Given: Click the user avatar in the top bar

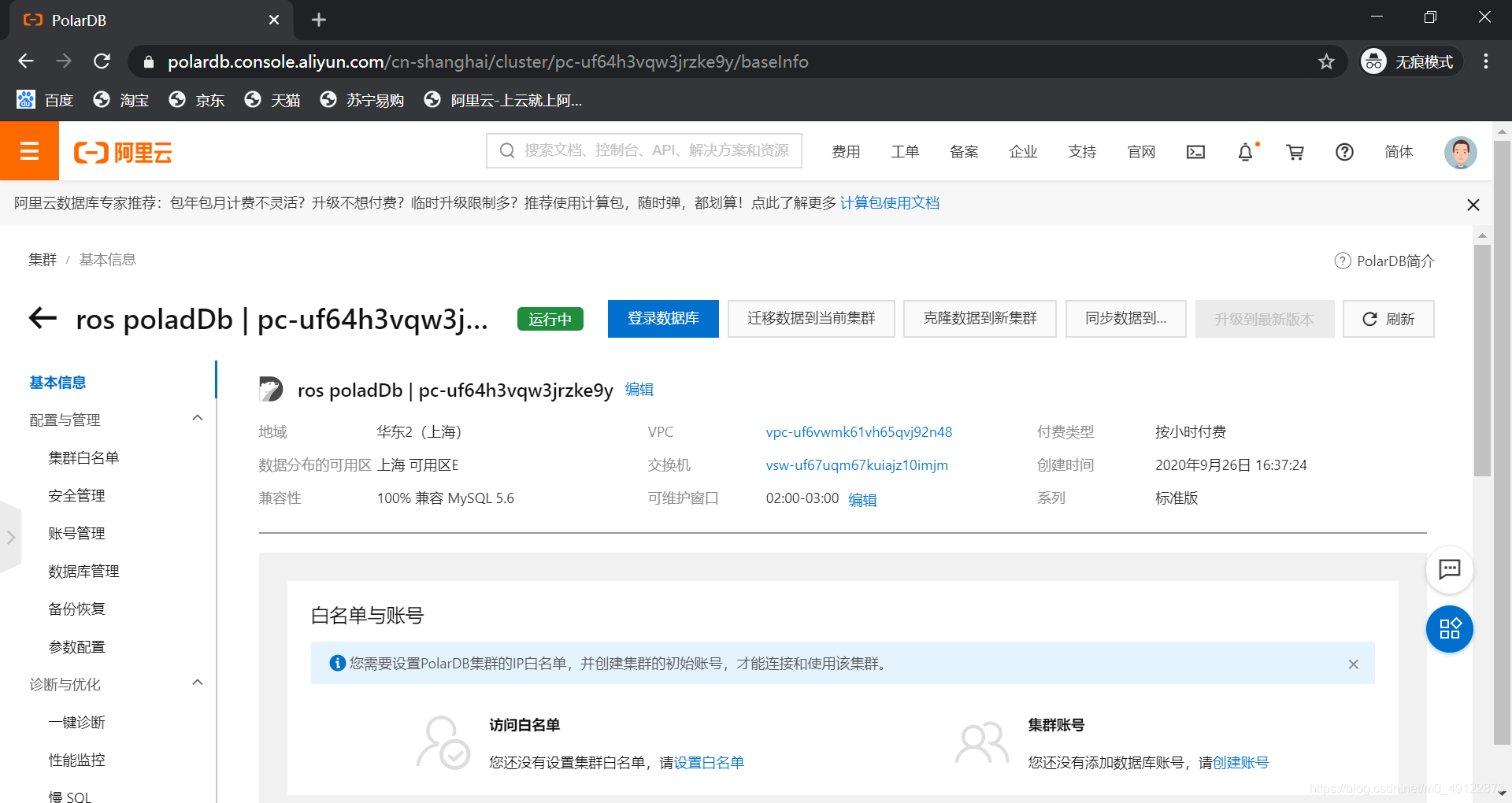Looking at the screenshot, I should [x=1461, y=152].
